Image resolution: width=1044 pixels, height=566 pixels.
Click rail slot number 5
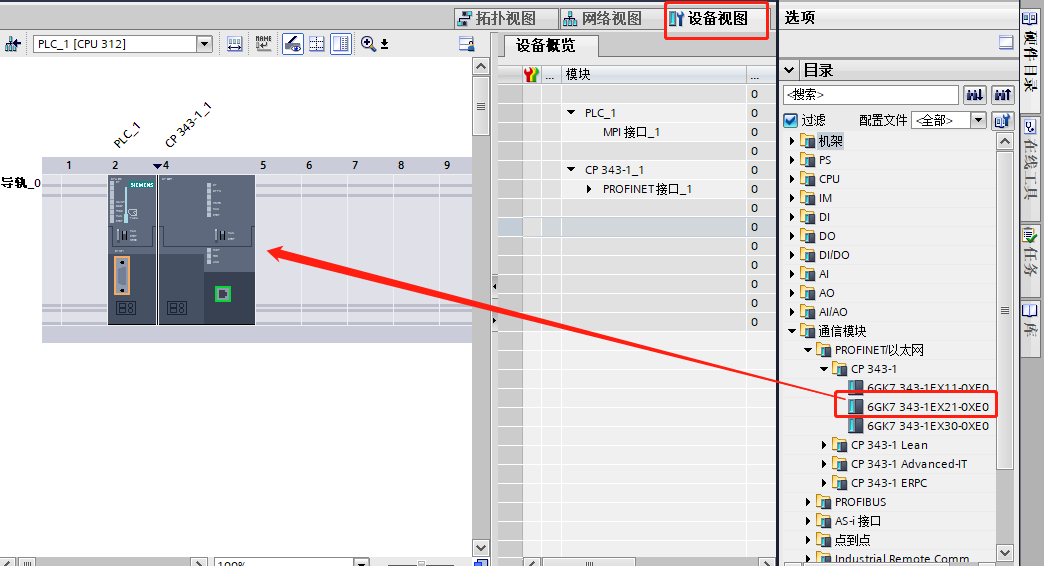point(263,165)
